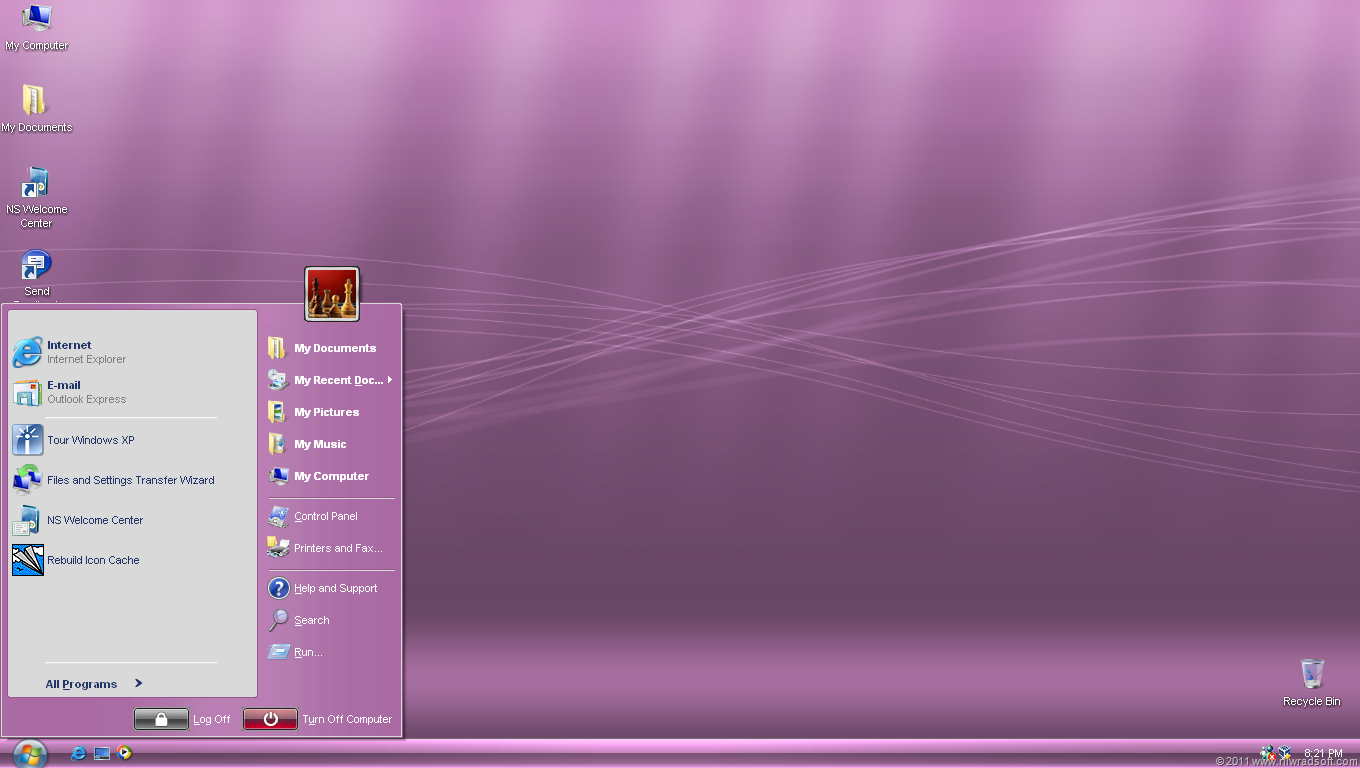Click the user account chess picture

point(332,294)
